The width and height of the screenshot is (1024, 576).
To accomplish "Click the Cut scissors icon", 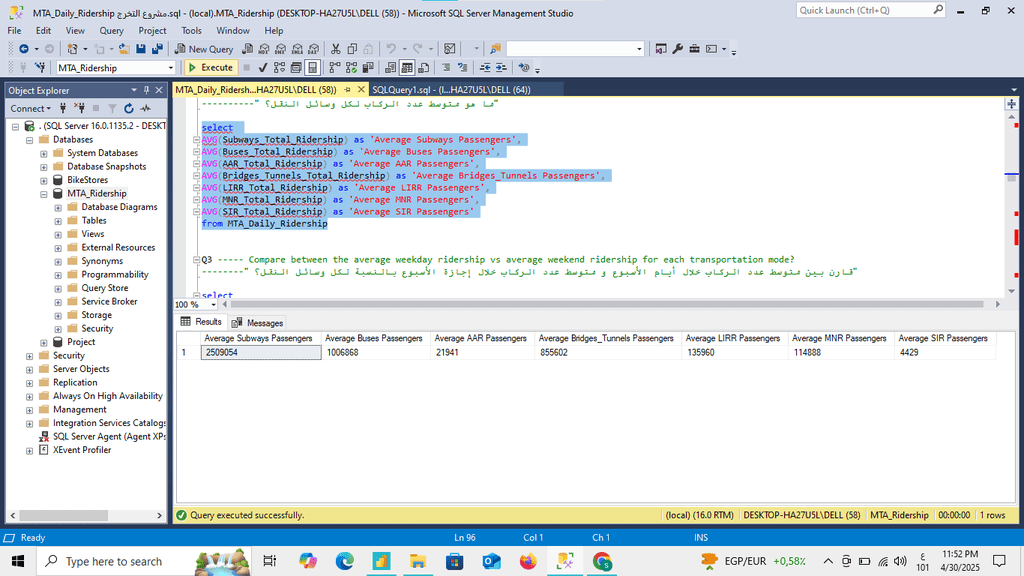I will pyautogui.click(x=336, y=49).
